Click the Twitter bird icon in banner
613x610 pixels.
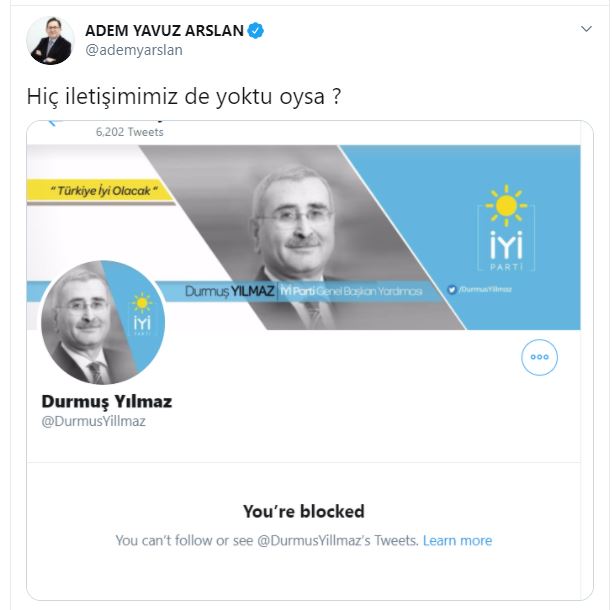click(x=452, y=290)
